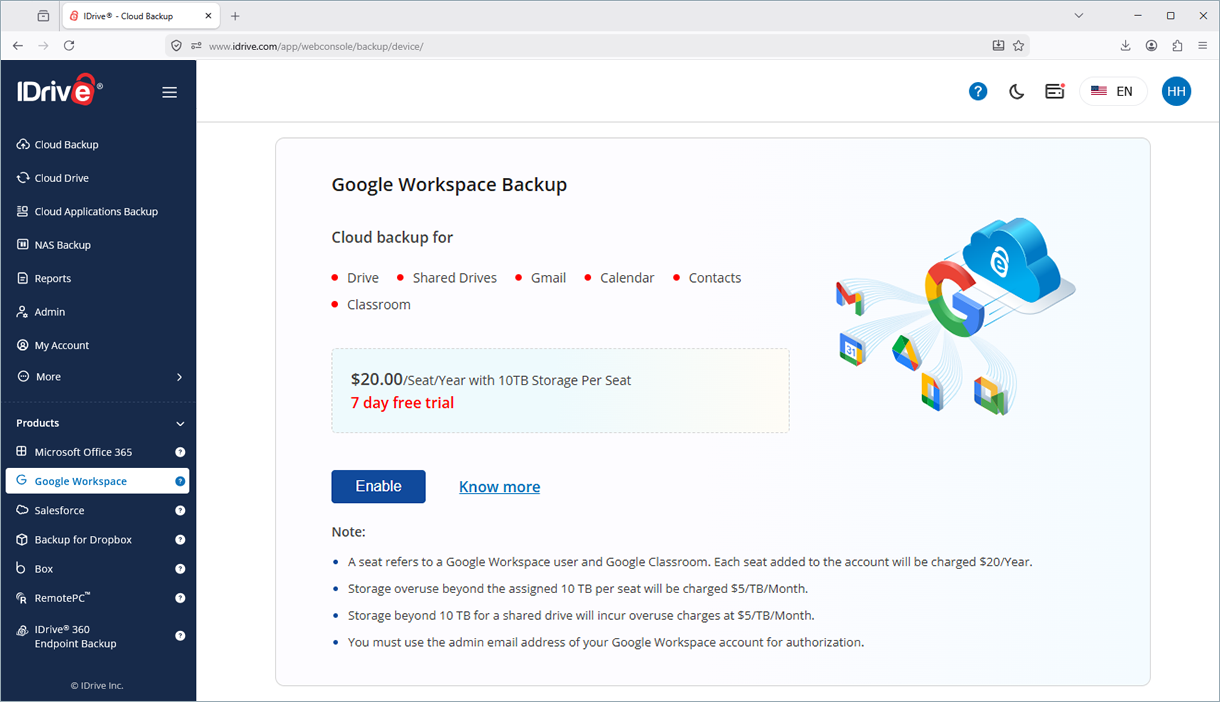Click help icon beside Box
This screenshot has width=1220, height=702.
(x=180, y=569)
